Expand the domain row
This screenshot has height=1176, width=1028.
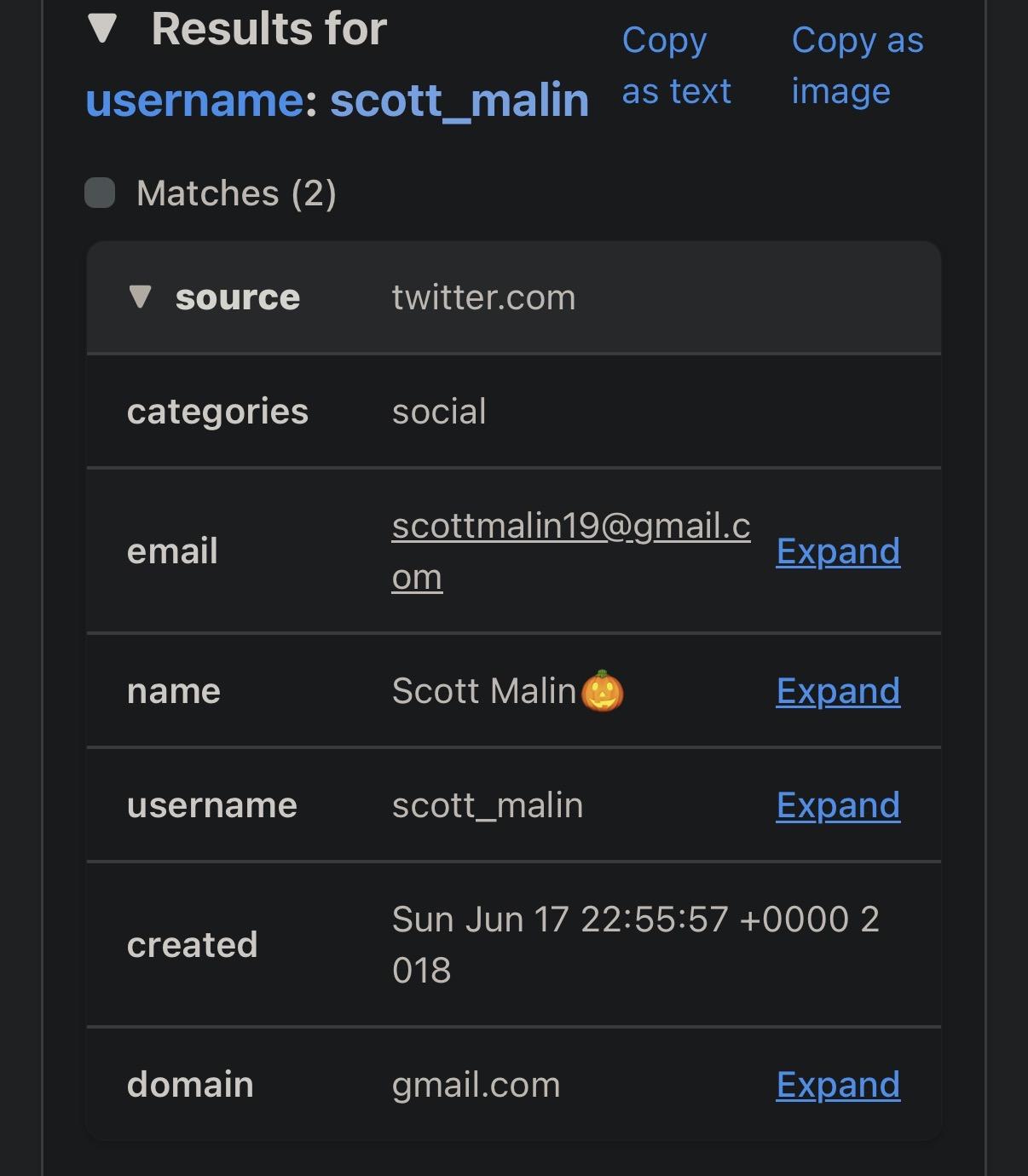coord(837,1085)
